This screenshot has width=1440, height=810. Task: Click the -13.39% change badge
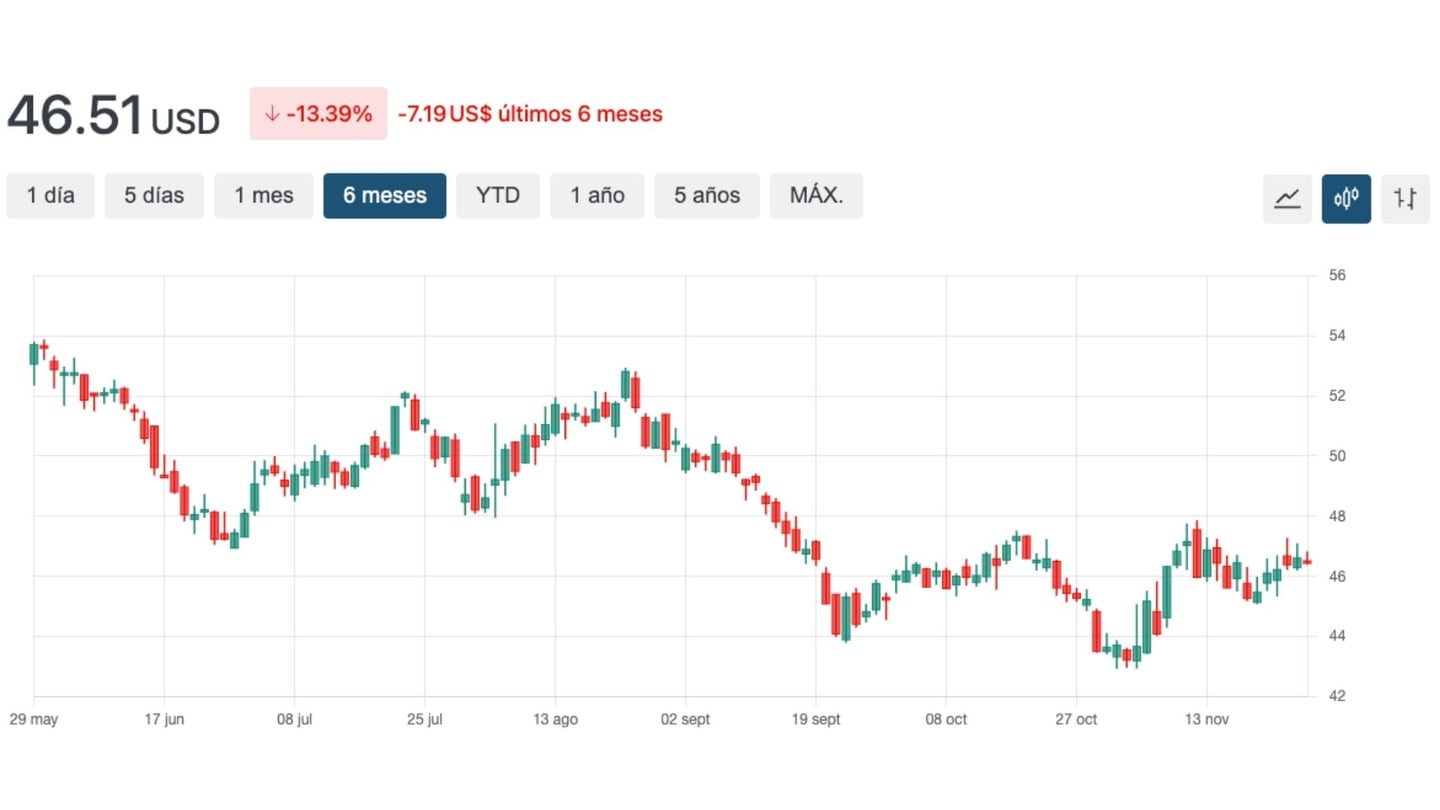pos(318,114)
